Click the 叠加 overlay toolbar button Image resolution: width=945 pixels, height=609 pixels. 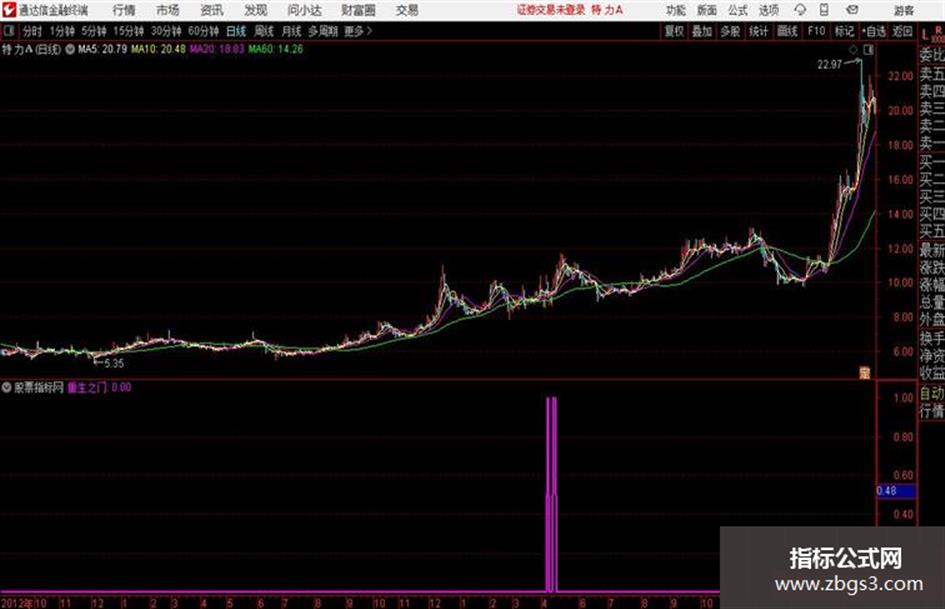tap(702, 31)
